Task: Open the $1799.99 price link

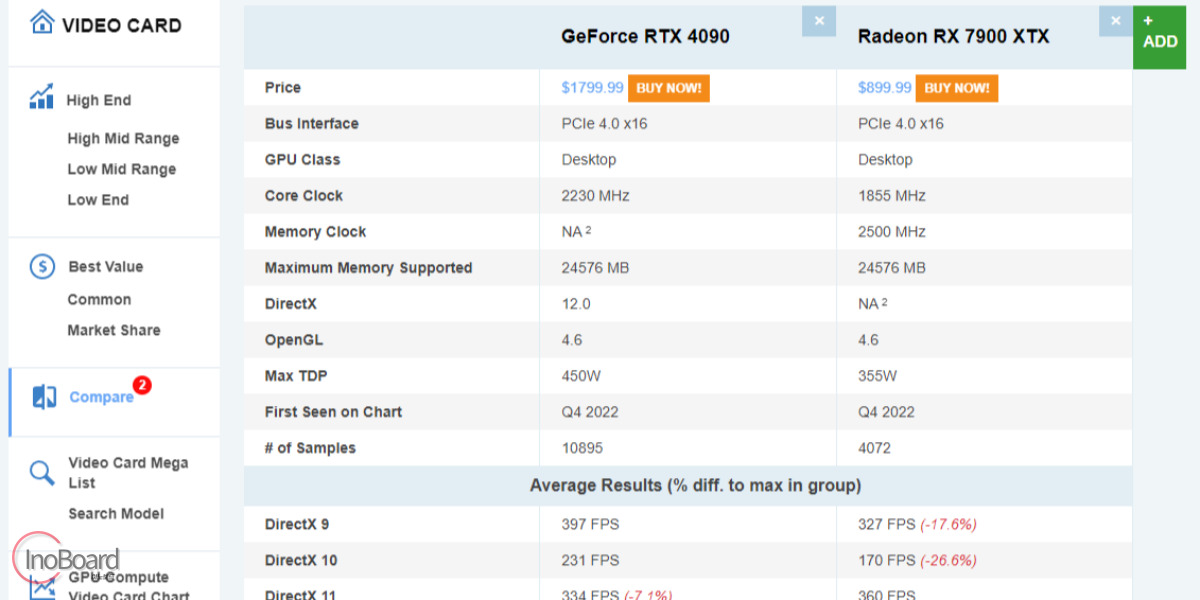Action: click(x=592, y=88)
